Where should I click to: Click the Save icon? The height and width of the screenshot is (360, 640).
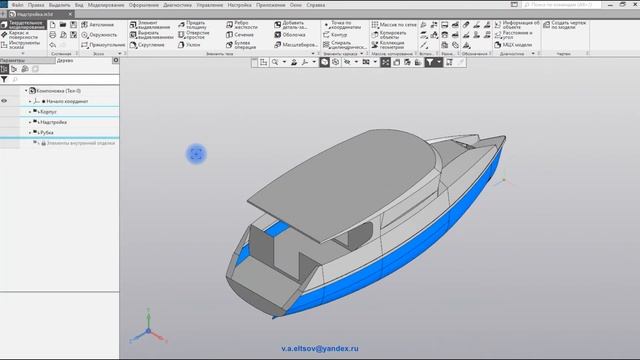click(73, 25)
